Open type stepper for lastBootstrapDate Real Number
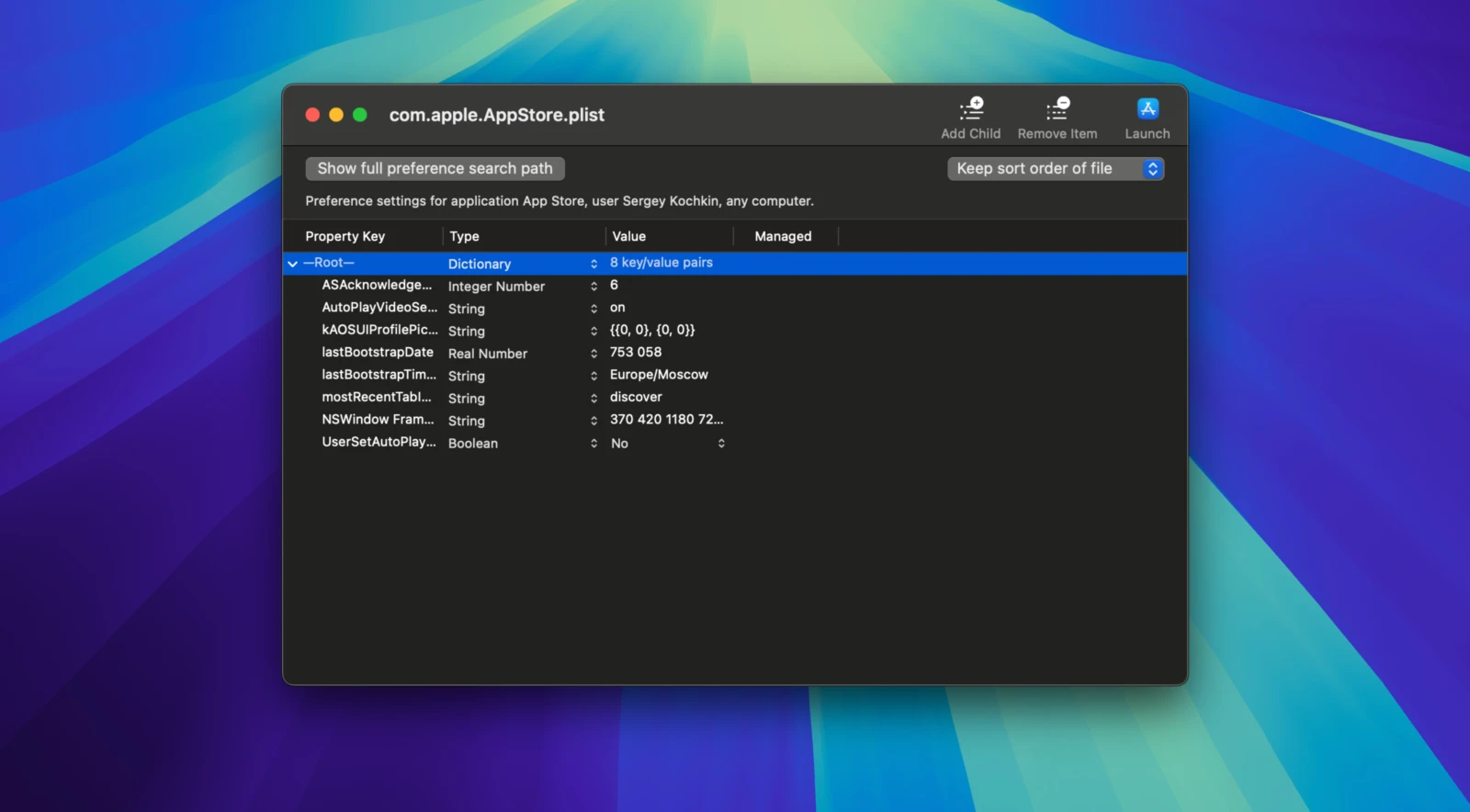 click(x=594, y=354)
